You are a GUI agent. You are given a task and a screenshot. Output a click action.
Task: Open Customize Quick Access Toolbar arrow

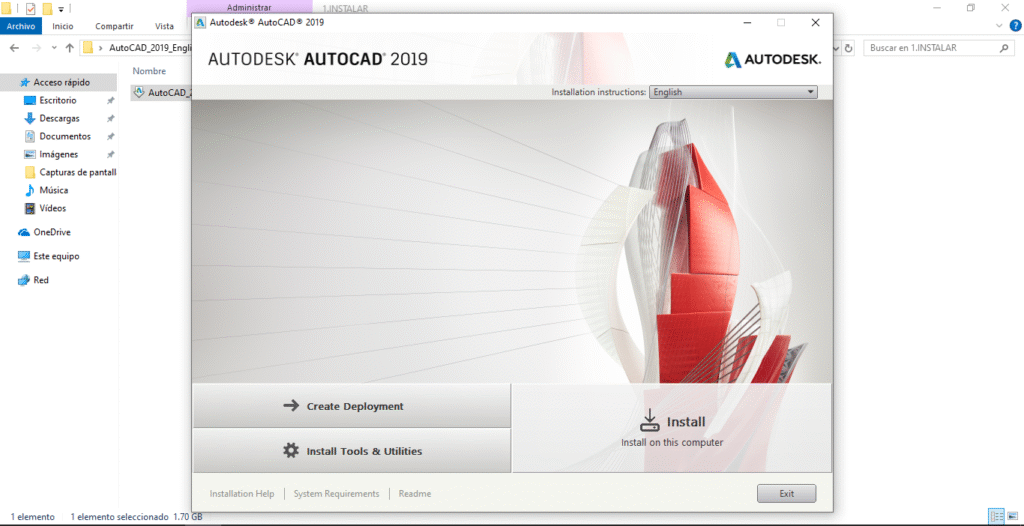[61, 9]
